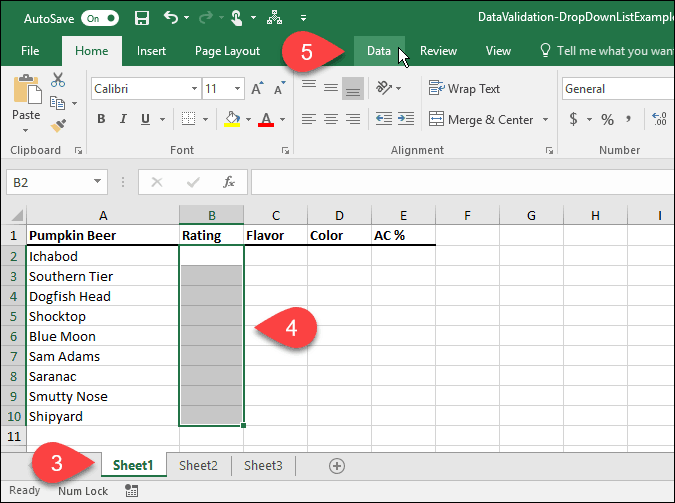Image resolution: width=675 pixels, height=503 pixels.
Task: Click Decrease Font Size icon
Action: pyautogui.click(x=280, y=88)
